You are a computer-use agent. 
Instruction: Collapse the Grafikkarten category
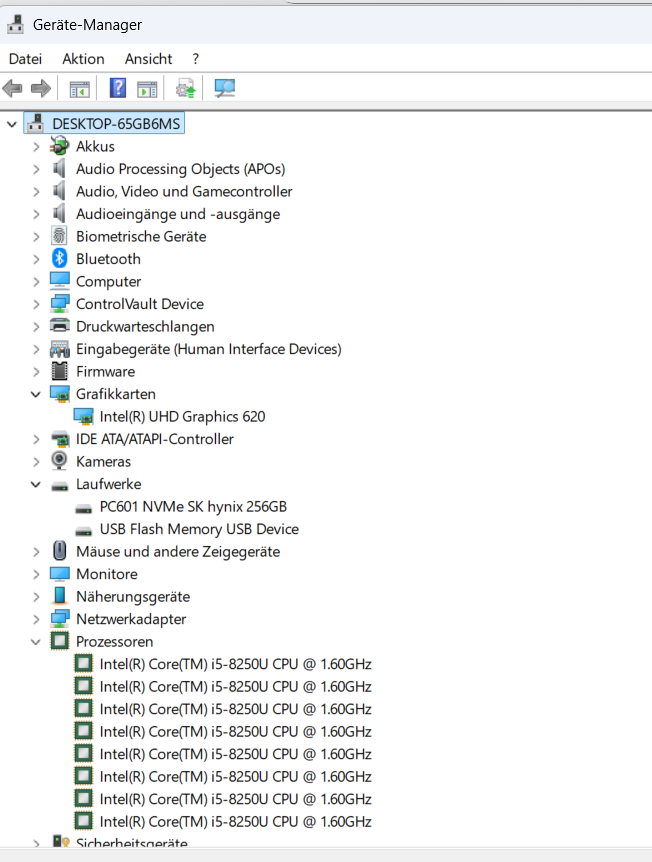coord(36,394)
